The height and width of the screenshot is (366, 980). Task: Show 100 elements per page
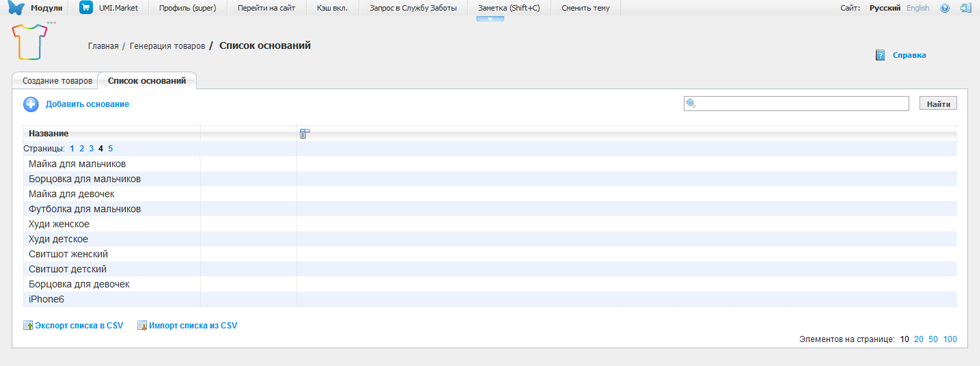point(950,339)
